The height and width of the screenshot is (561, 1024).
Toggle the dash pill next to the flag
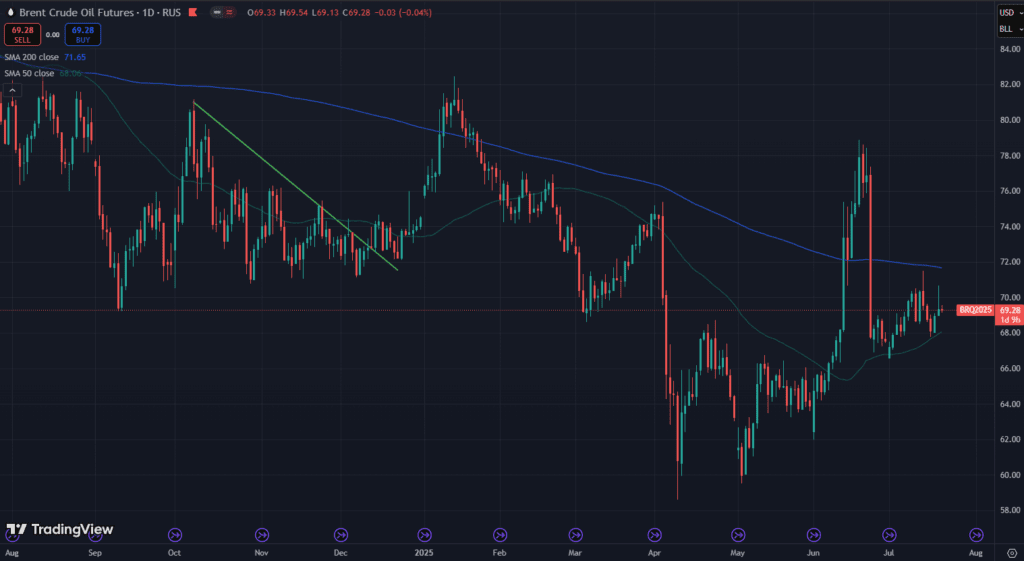coord(217,12)
